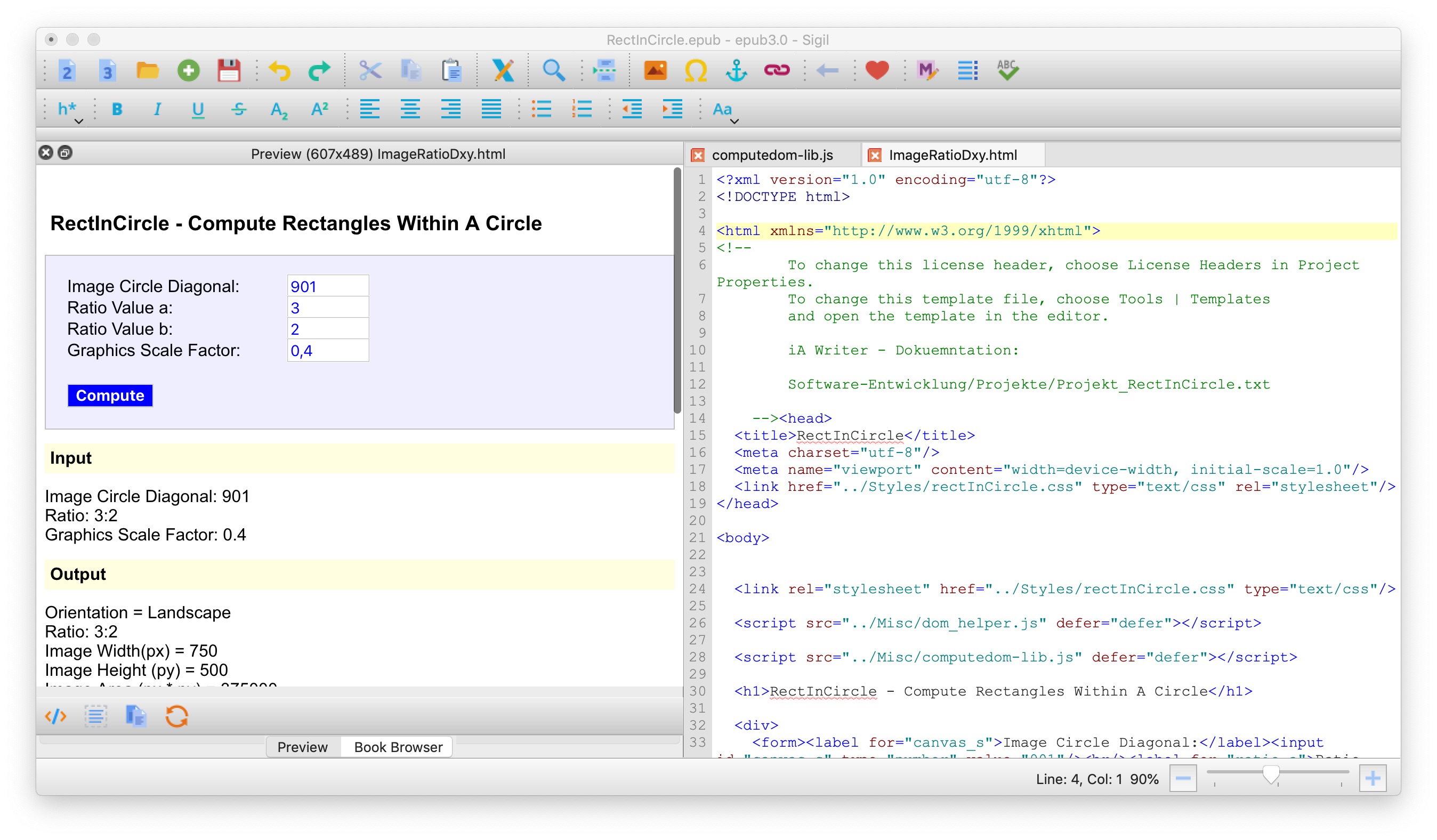Screen dimensions: 1437x840
Task: Open the metadata editor M icon
Action: (928, 71)
